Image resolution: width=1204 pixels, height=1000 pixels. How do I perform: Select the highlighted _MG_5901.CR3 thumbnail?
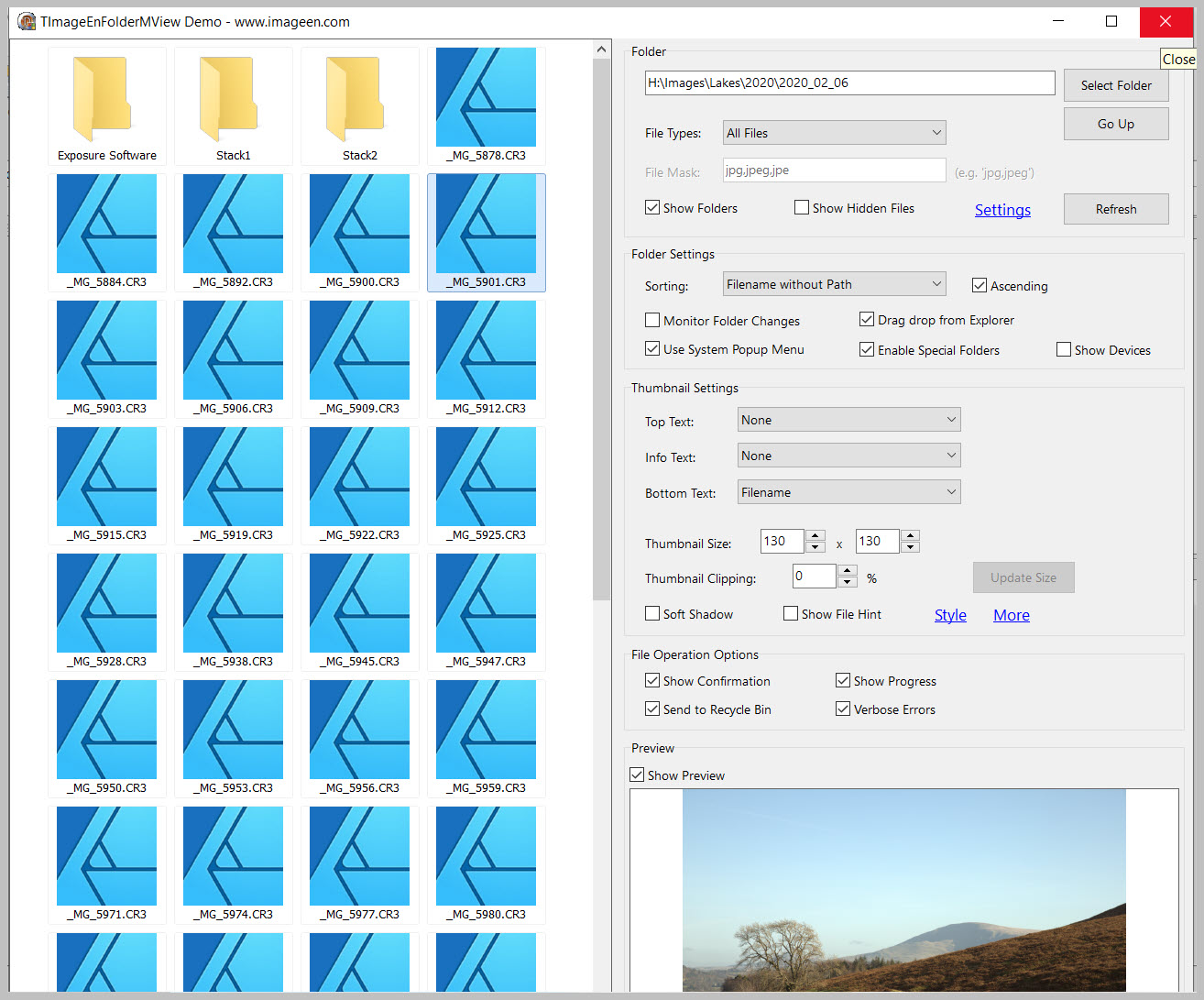[x=487, y=233]
